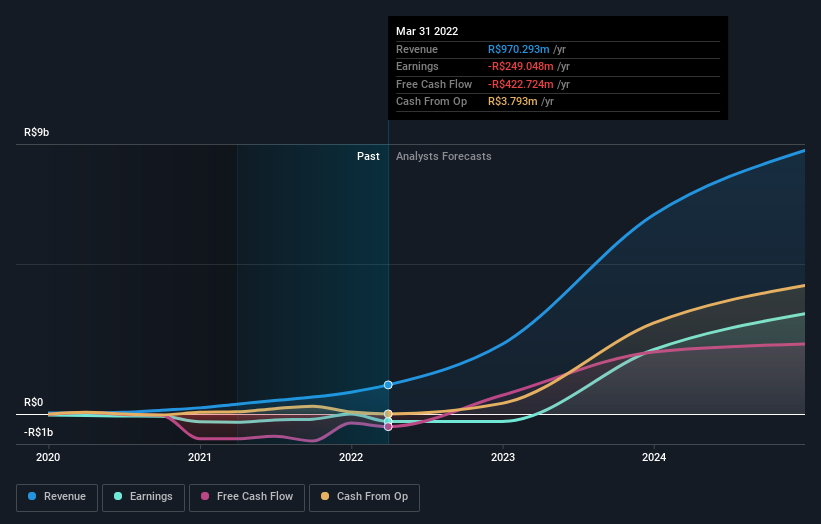The width and height of the screenshot is (821, 524).
Task: Click the Free Cash Flow label in tooltip
Action: pos(434,84)
